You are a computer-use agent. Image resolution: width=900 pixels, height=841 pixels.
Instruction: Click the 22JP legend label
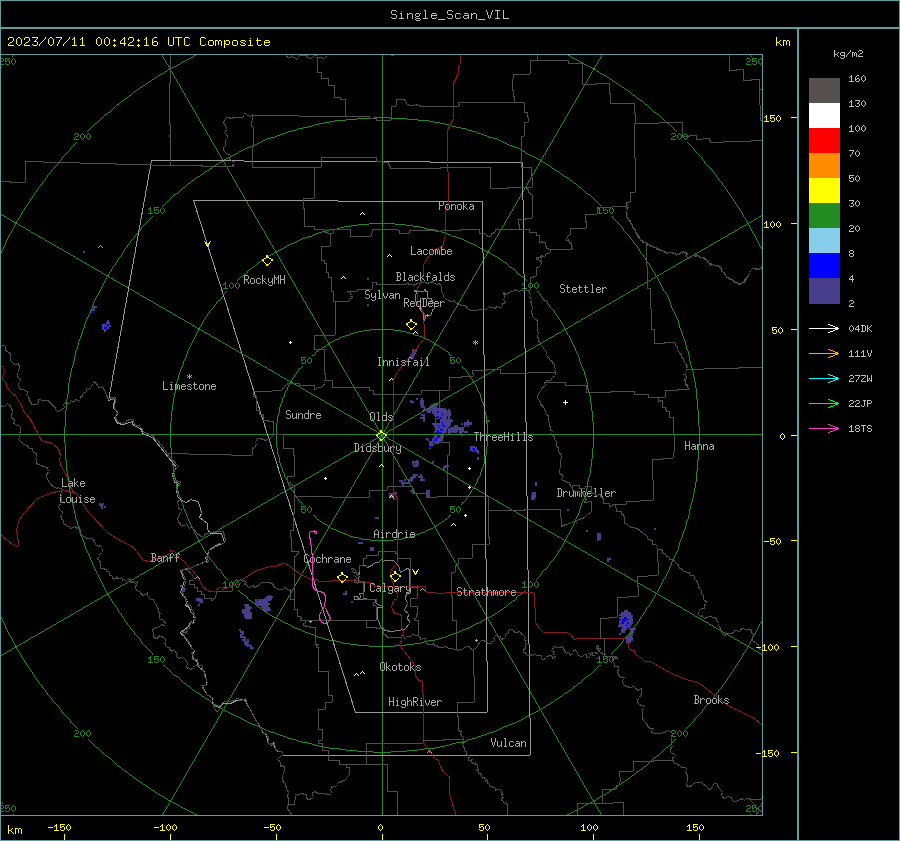(x=860, y=404)
